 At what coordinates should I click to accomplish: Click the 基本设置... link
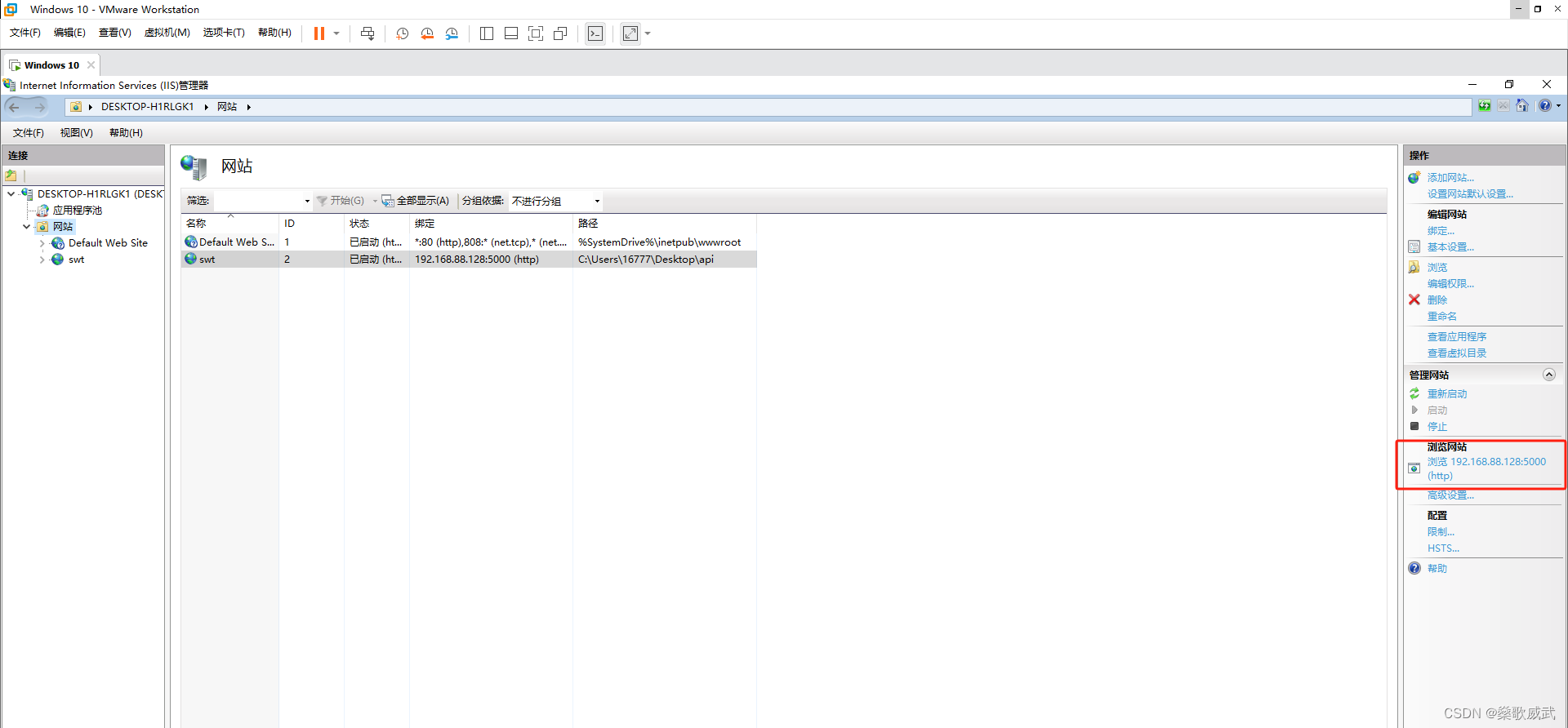[x=1450, y=247]
